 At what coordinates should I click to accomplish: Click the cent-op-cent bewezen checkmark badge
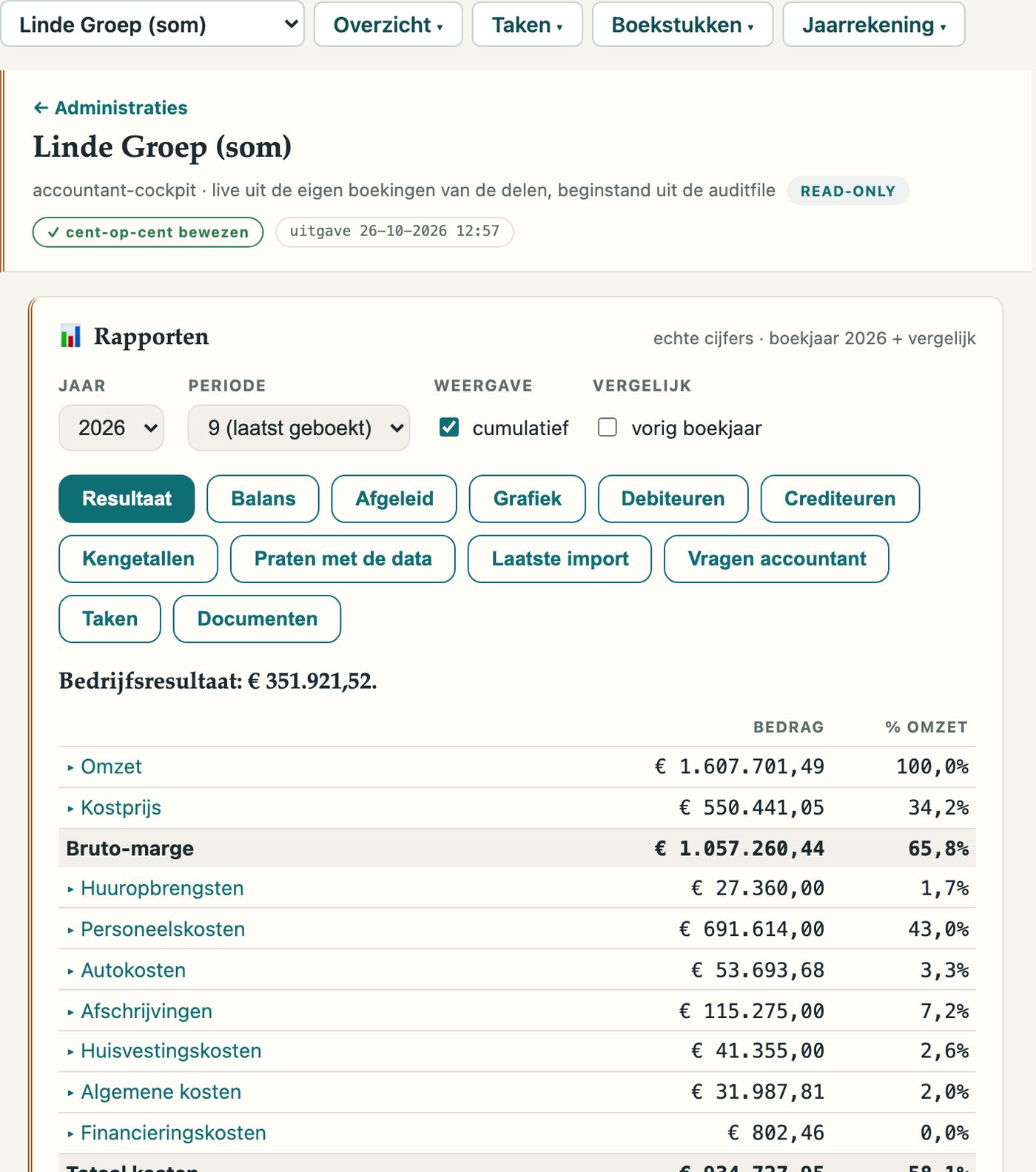coord(148,232)
